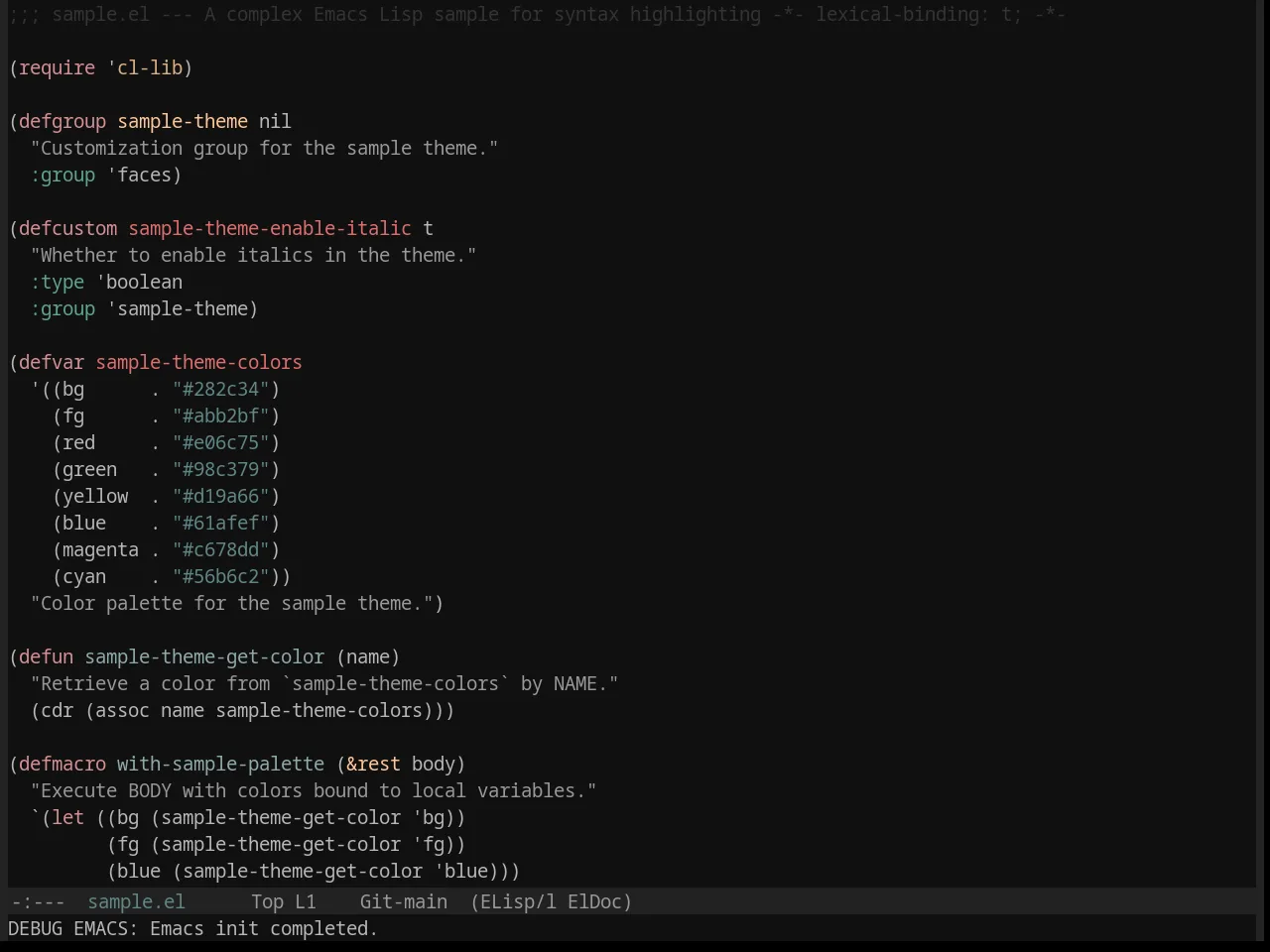Viewport: 1270px width, 952px height.
Task: Click 'sample-theme-colors' after defvar
Action: 198,362
